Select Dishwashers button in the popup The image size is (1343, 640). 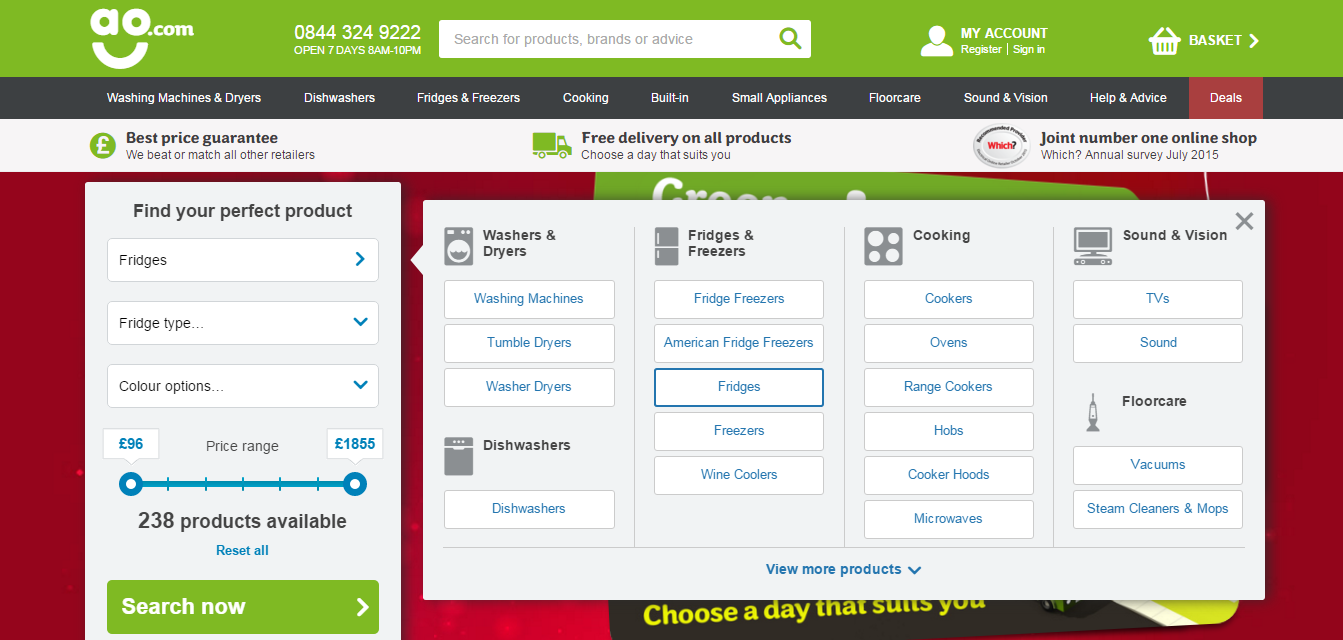[x=529, y=509]
